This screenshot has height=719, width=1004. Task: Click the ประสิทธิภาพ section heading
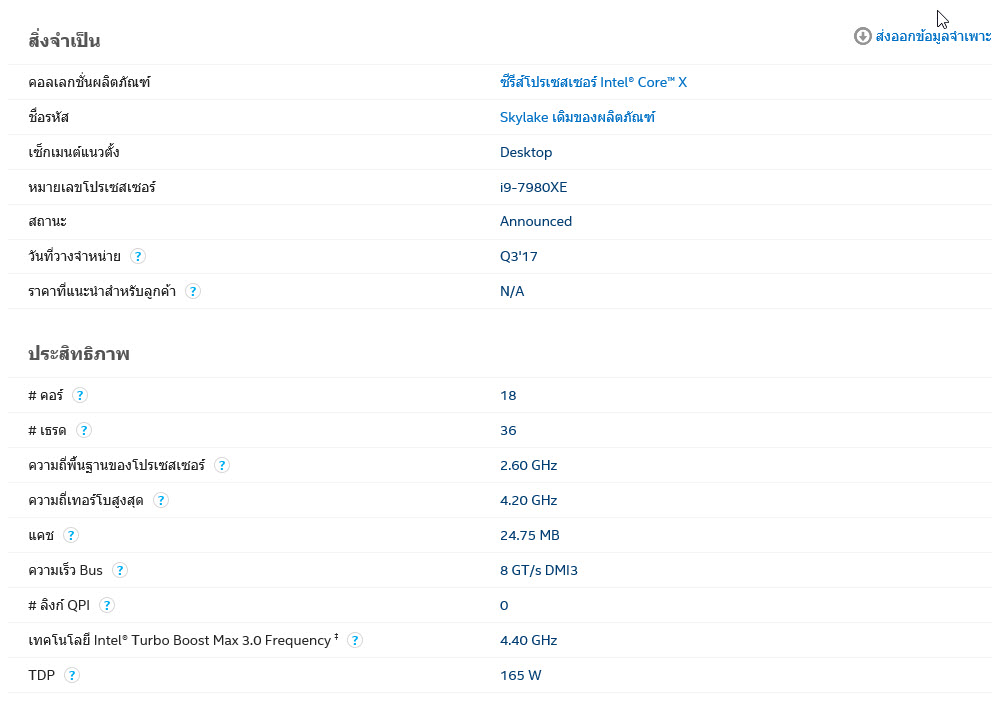(x=79, y=354)
